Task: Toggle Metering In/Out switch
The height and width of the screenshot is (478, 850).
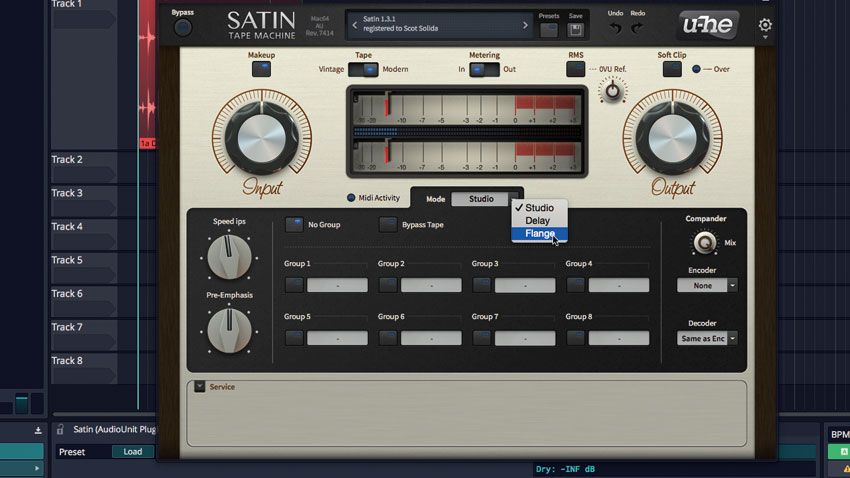Action: pos(484,69)
